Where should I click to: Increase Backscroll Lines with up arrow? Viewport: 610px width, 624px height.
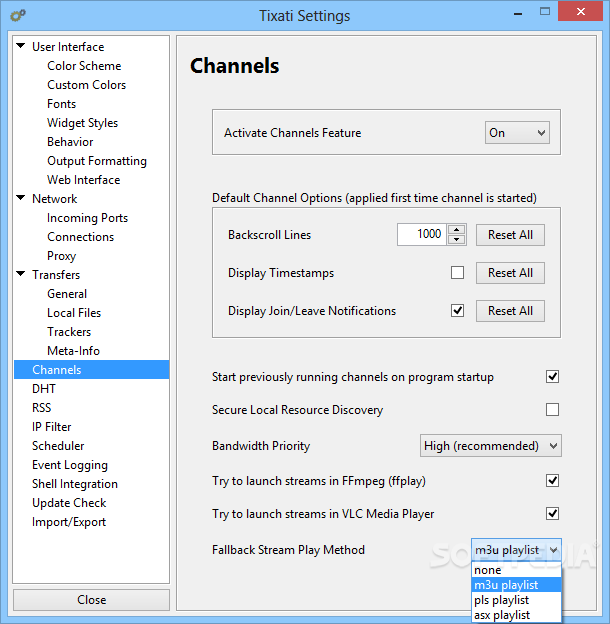click(x=456, y=230)
